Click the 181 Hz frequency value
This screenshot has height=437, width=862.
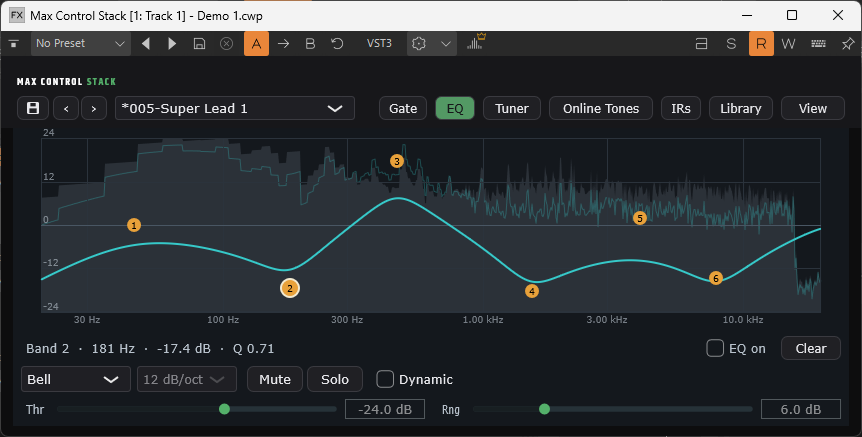coord(113,349)
